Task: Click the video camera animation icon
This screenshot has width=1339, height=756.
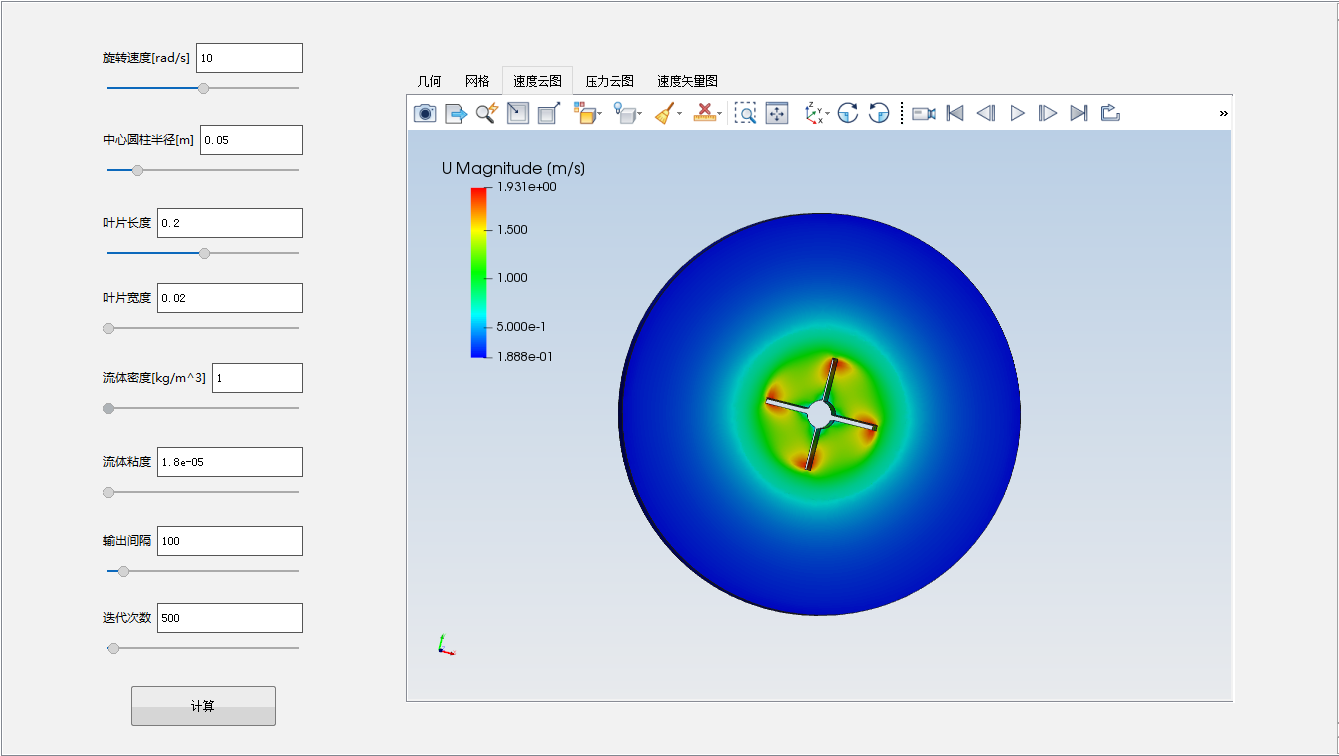Action: point(924,113)
